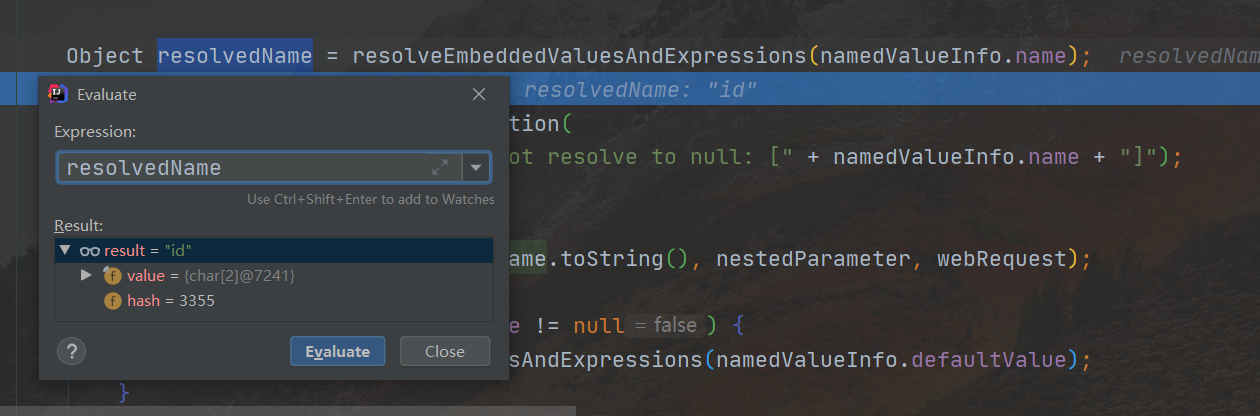Screen dimensions: 1260x416
Task: Click the "Expression:" label
Action: pyautogui.click(x=95, y=132)
